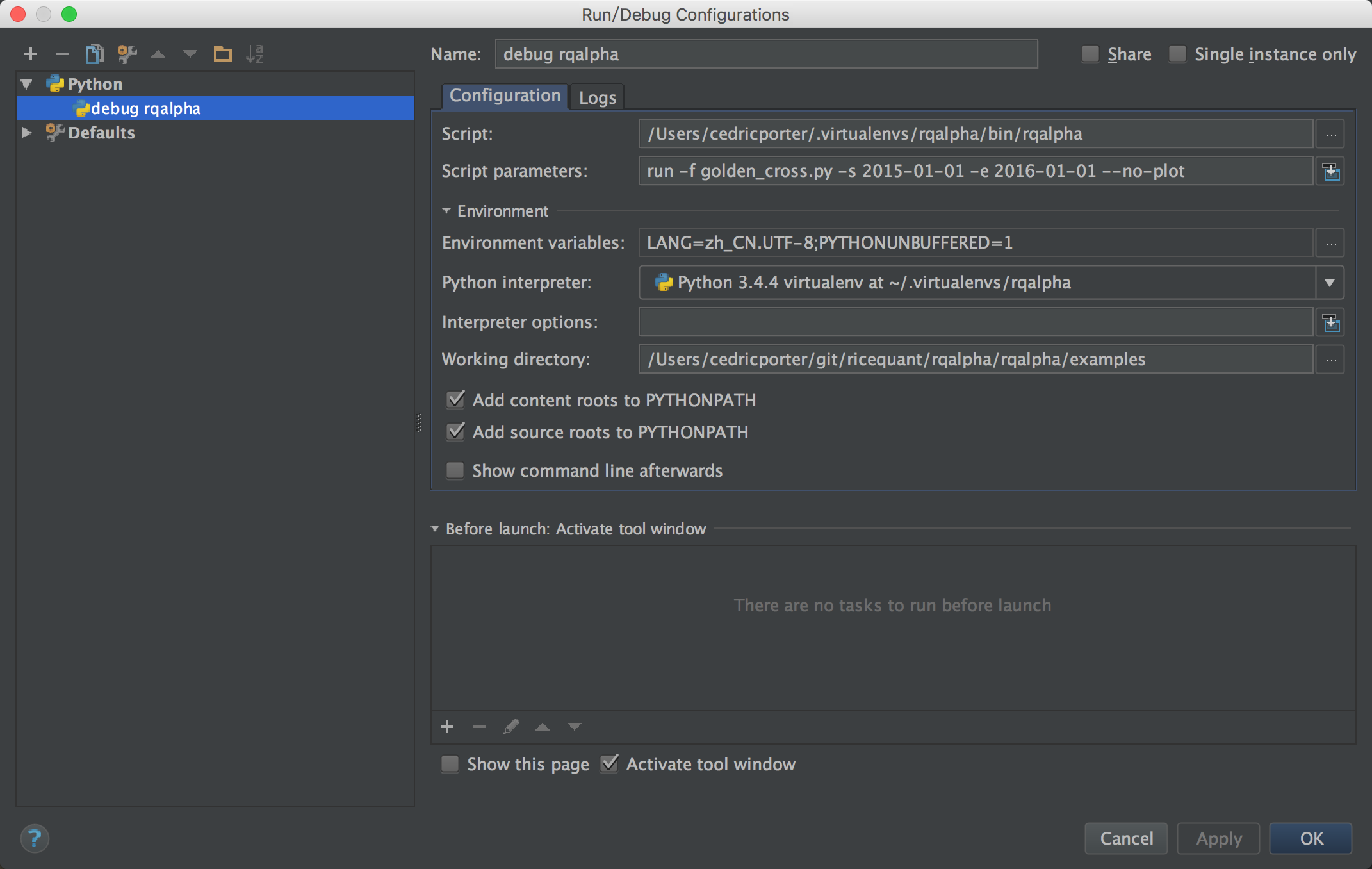
Task: Enable Show command line afterwards checkbox
Action: tap(455, 470)
